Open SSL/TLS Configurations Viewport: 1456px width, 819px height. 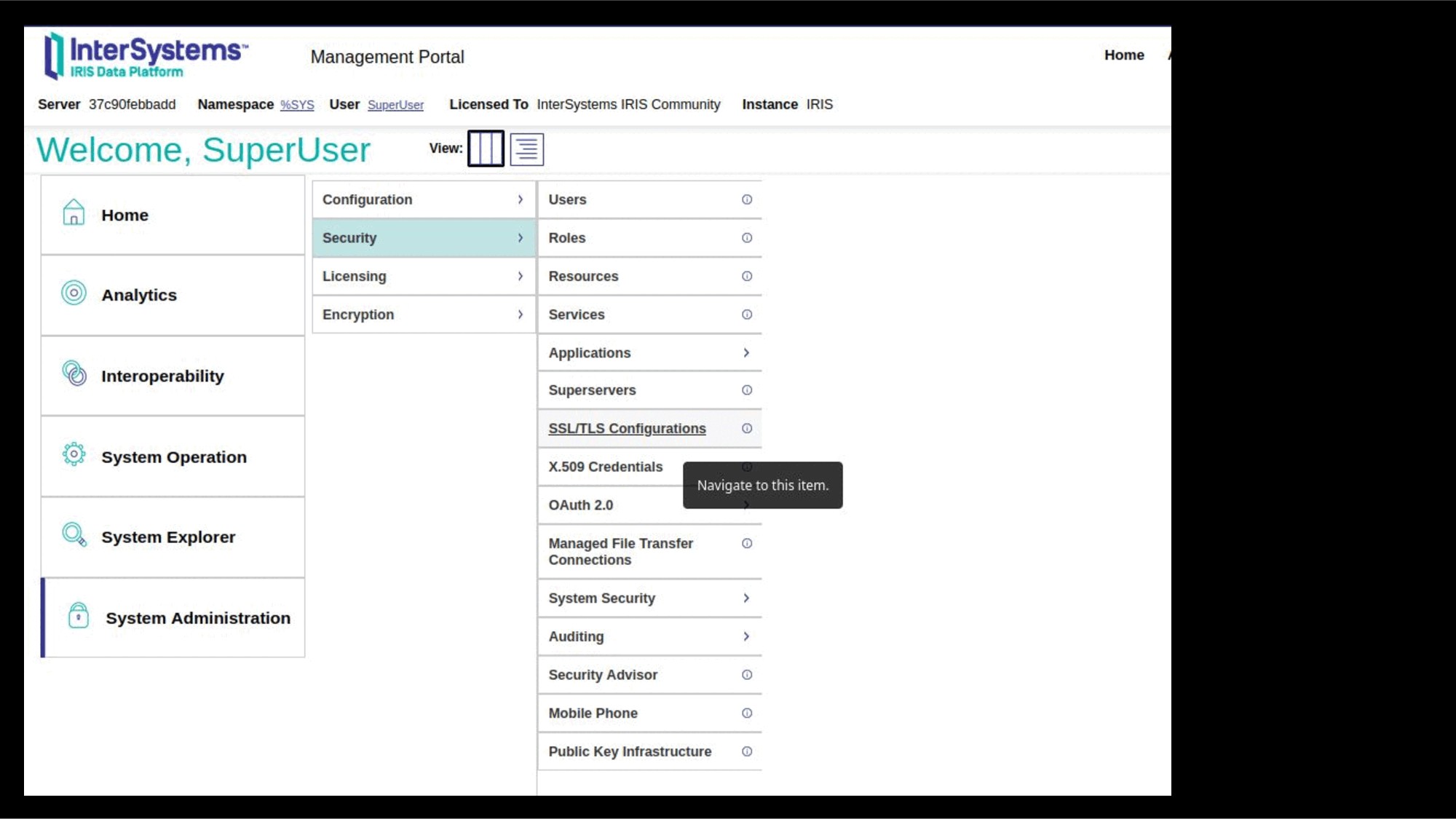click(x=627, y=429)
